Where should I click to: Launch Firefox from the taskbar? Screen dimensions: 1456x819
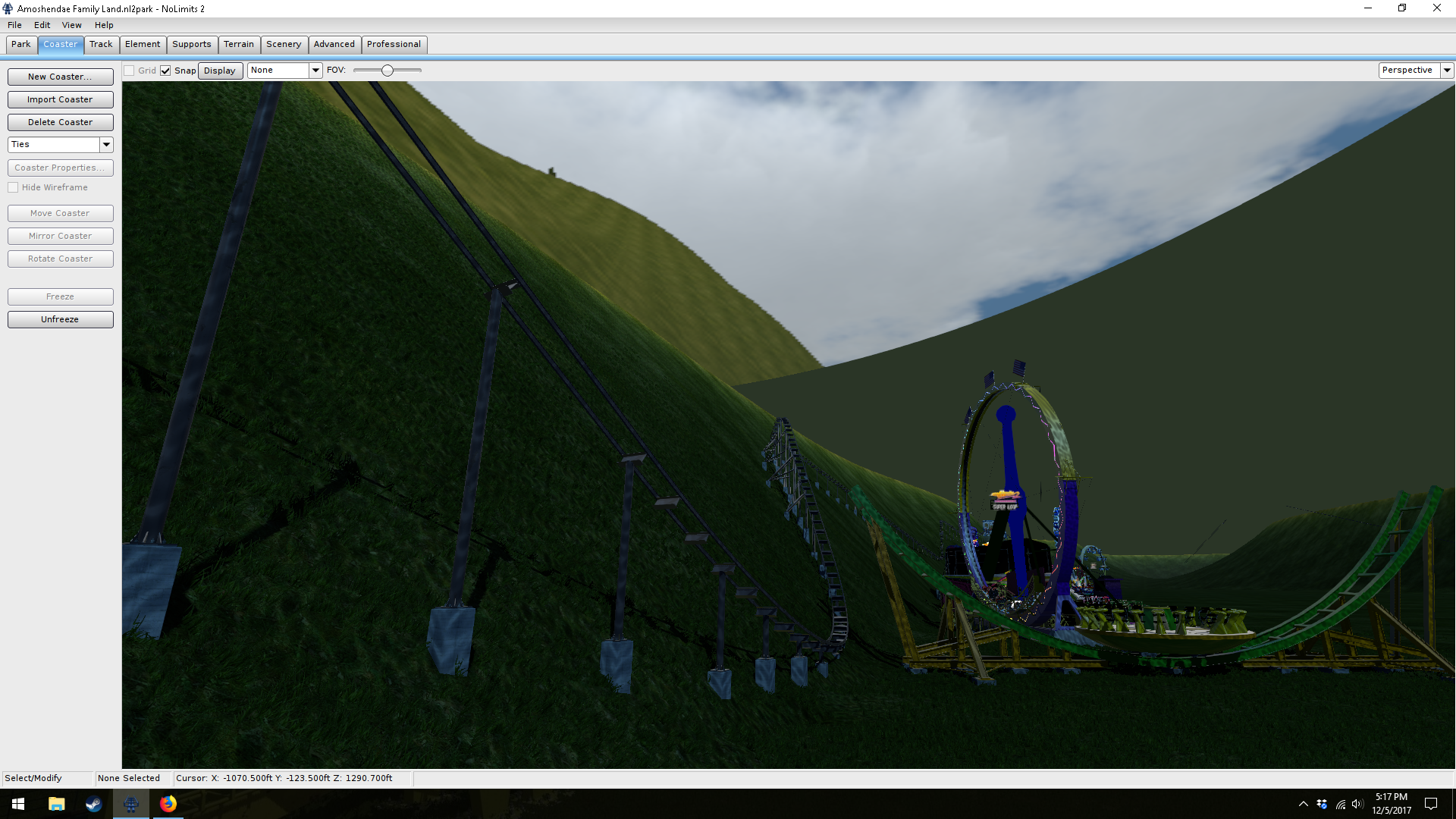[168, 804]
